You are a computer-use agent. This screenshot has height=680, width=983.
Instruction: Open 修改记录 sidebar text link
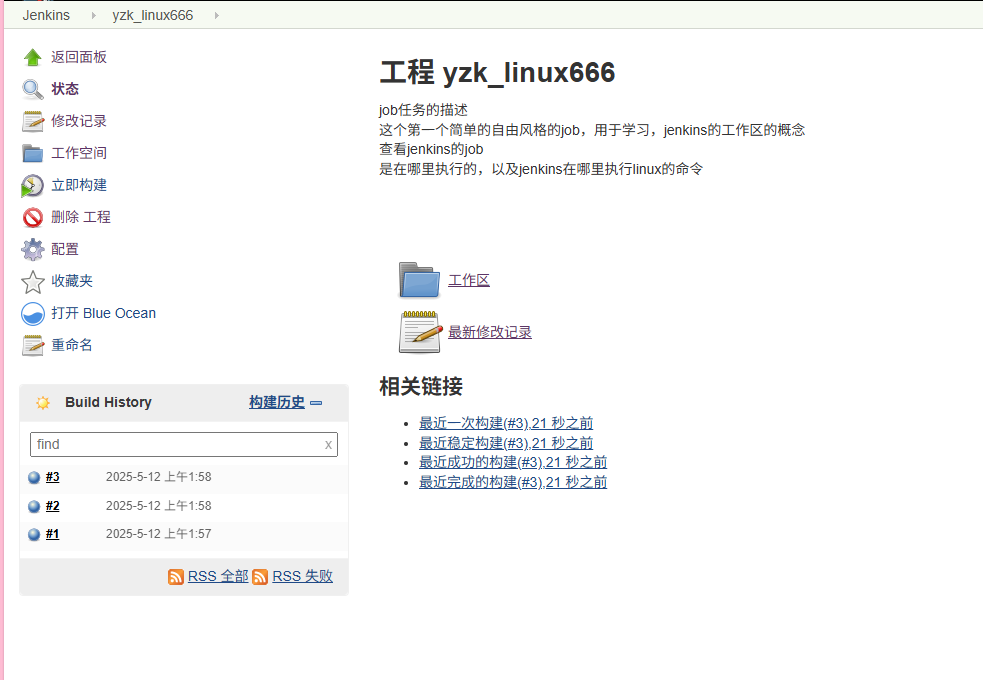coord(79,121)
